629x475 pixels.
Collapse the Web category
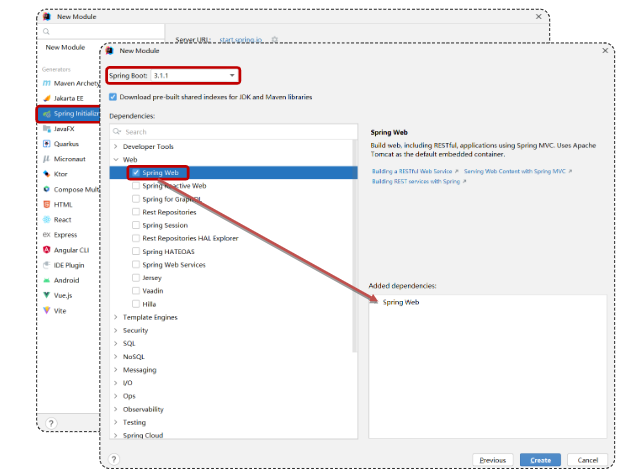116,159
